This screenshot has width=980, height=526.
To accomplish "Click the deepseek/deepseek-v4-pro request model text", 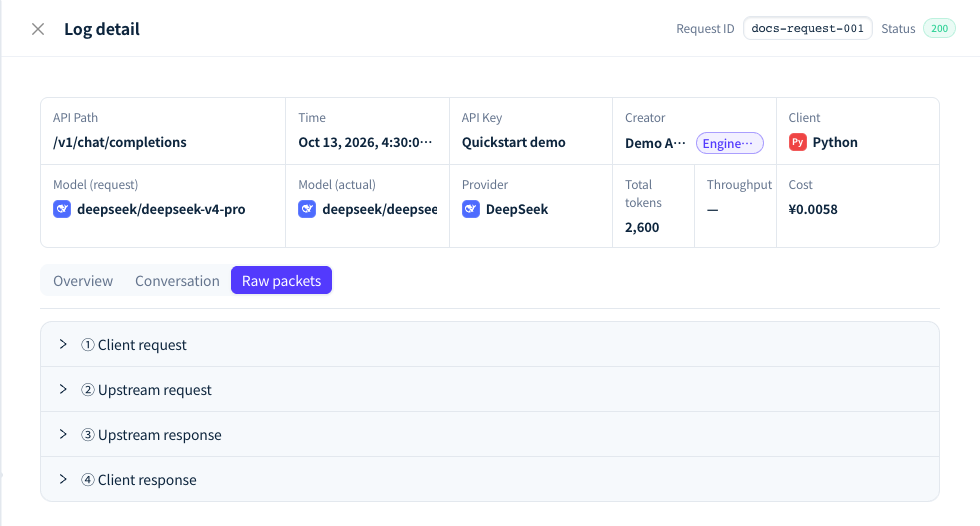I will click(x=161, y=209).
